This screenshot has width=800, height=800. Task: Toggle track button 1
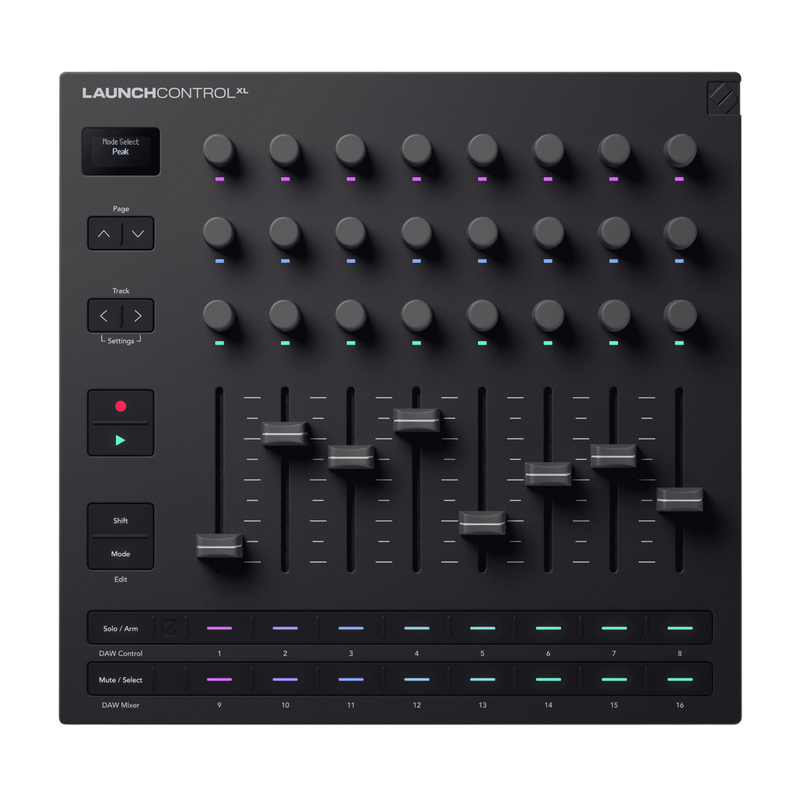pyautogui.click(x=219, y=628)
